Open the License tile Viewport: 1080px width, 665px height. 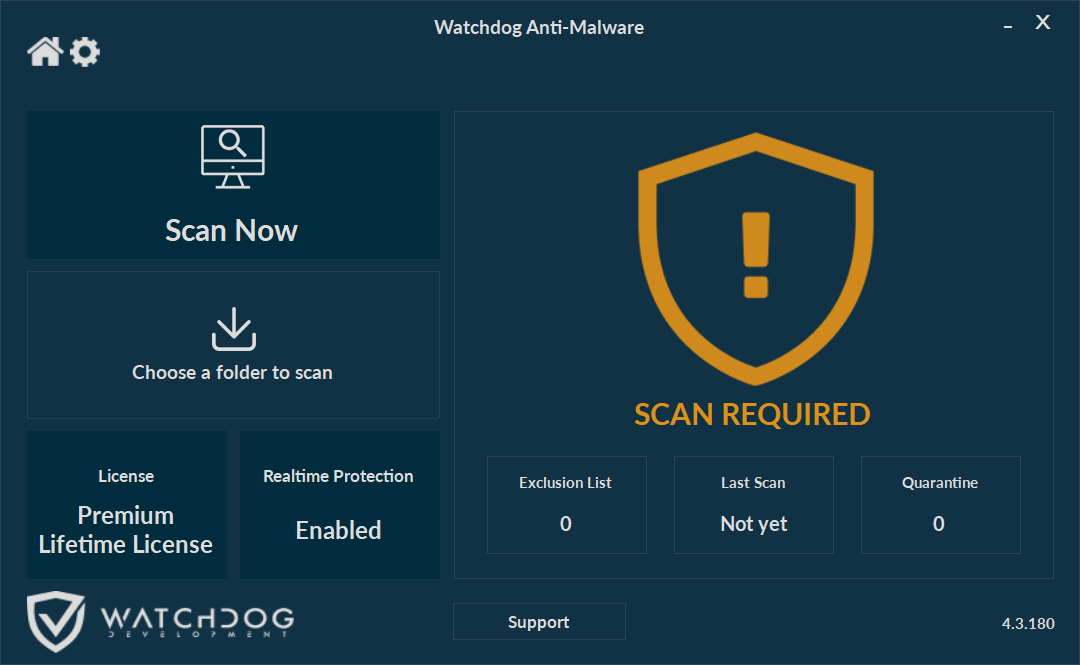click(x=127, y=504)
